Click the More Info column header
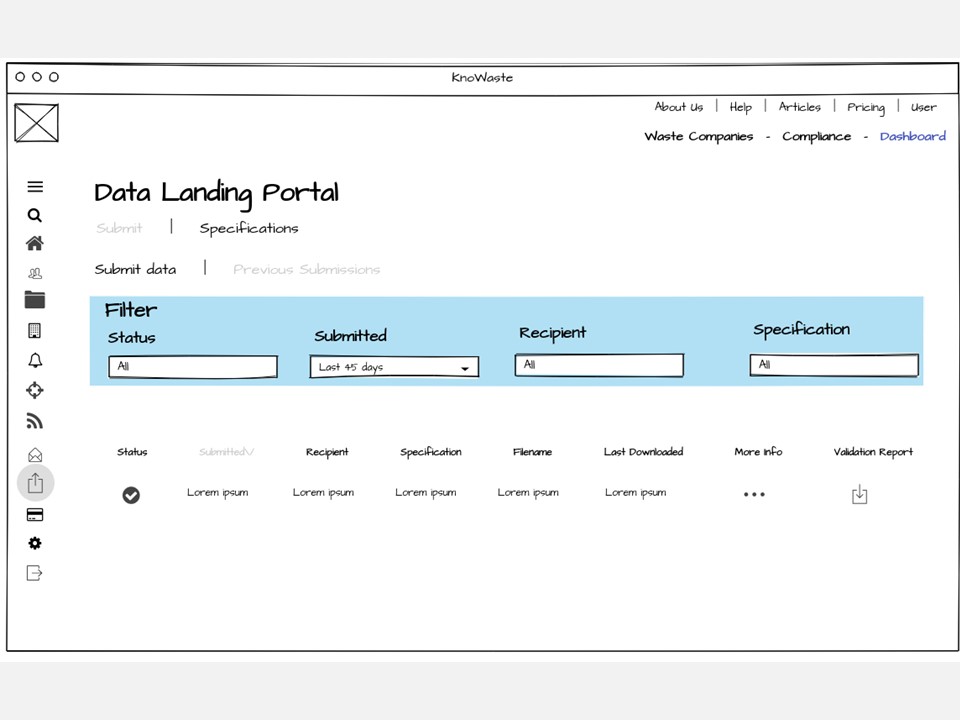Image resolution: width=960 pixels, height=720 pixels. 758,452
